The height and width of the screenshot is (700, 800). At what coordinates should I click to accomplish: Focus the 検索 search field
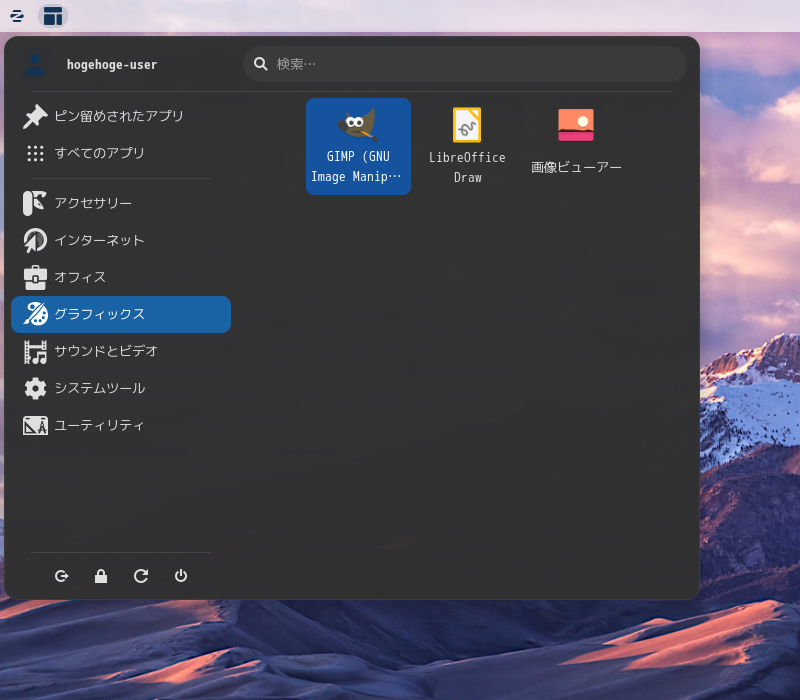click(x=464, y=64)
